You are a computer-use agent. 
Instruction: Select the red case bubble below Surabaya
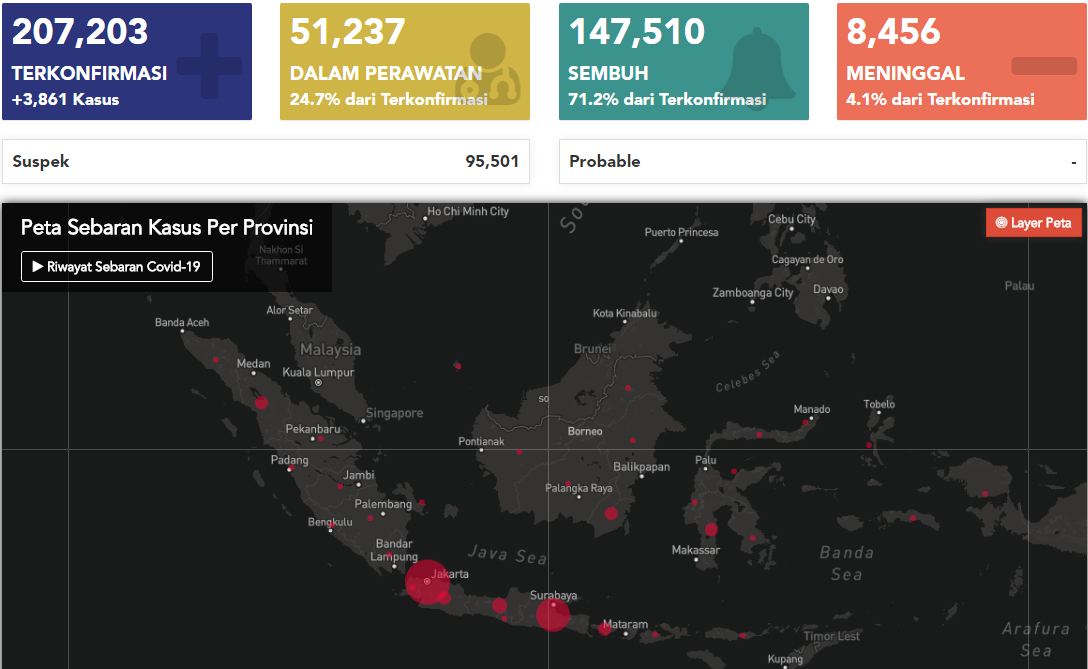pyautogui.click(x=552, y=614)
